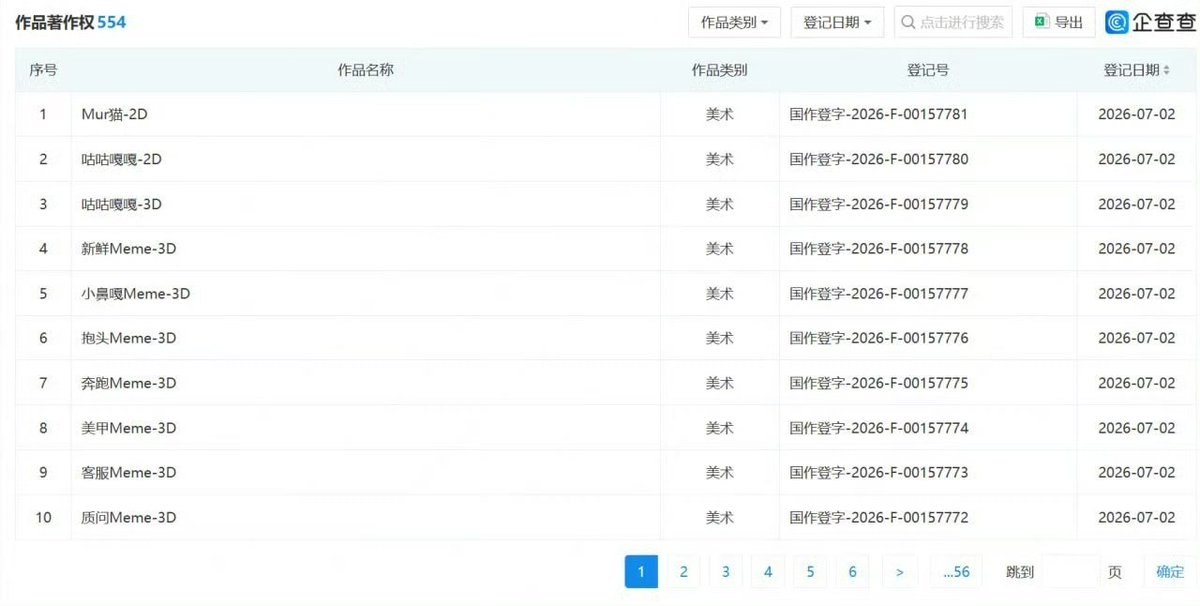Select the 咕咕嘎嘎-3D work name
1200x606 pixels.
[122, 204]
